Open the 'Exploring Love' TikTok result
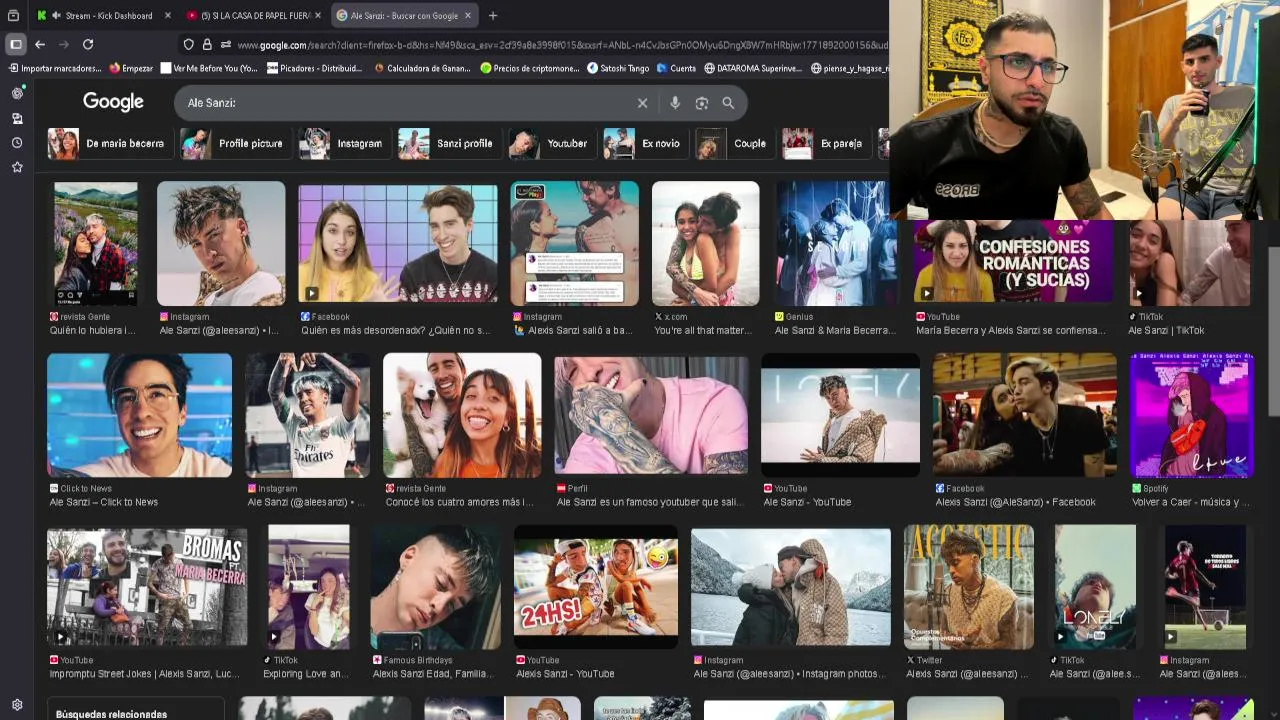Image resolution: width=1280 pixels, height=720 pixels. click(309, 587)
